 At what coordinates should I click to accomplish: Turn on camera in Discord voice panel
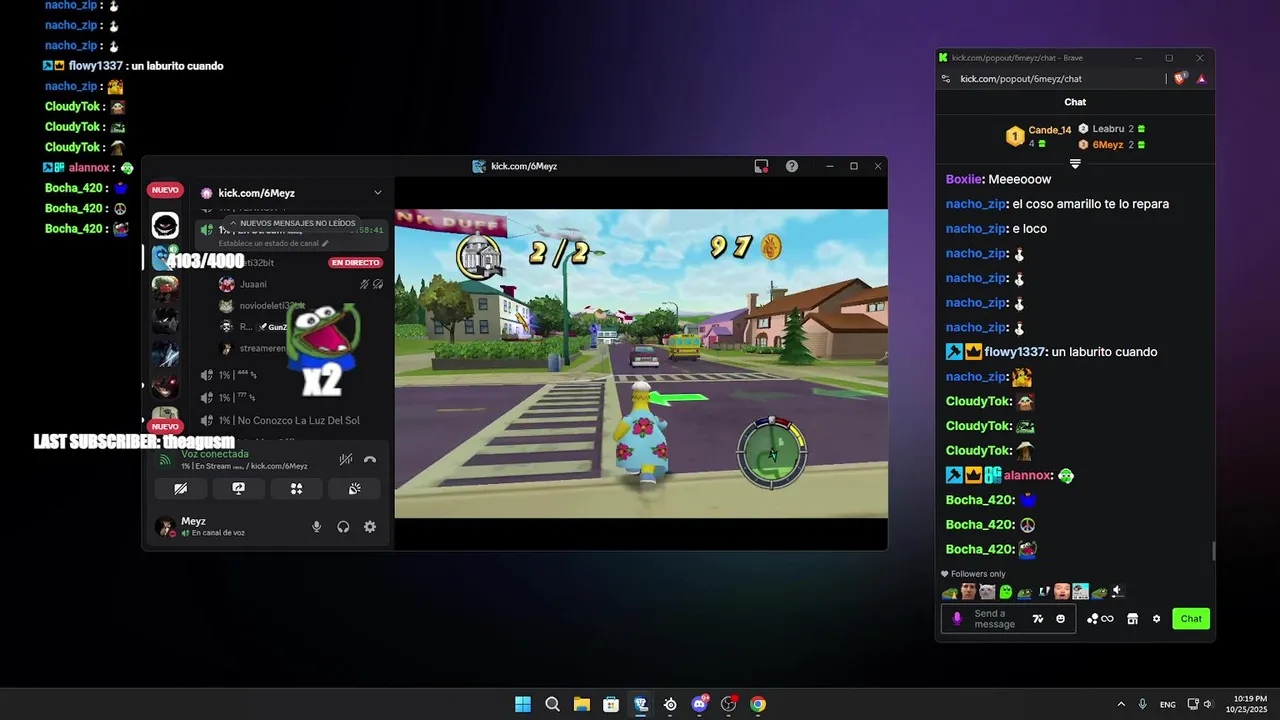[180, 489]
